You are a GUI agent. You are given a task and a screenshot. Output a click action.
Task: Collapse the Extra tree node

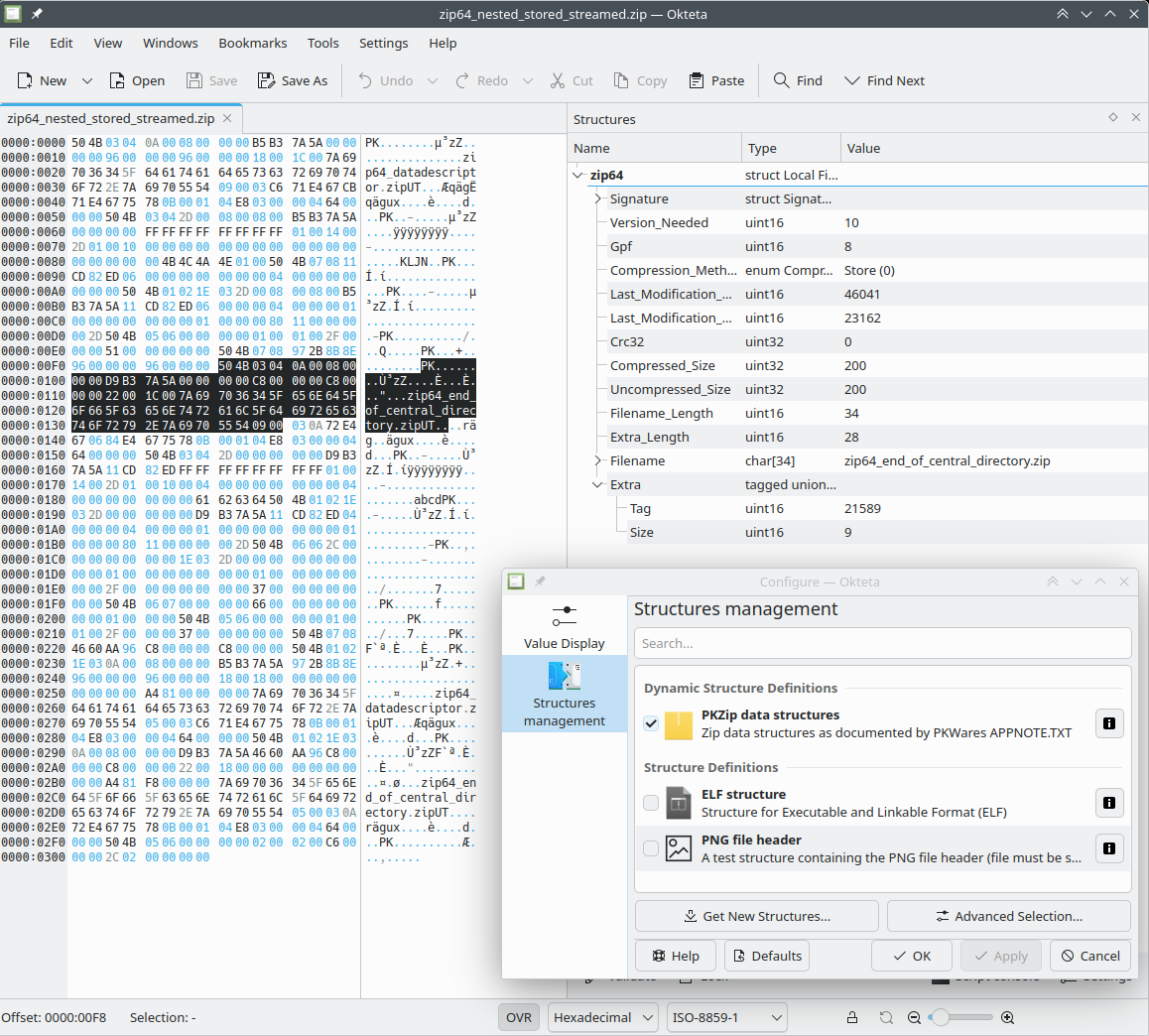click(x=598, y=484)
